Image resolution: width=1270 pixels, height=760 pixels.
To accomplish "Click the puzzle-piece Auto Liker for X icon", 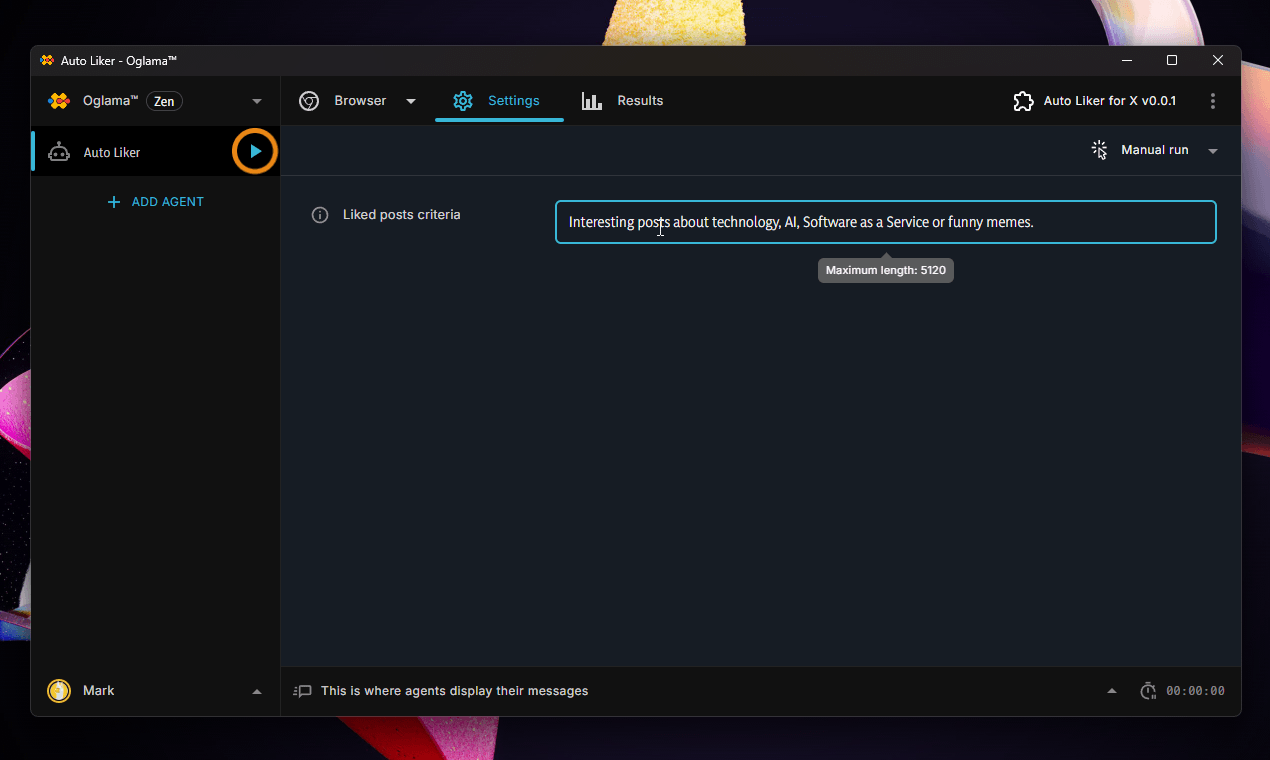I will tap(1023, 101).
